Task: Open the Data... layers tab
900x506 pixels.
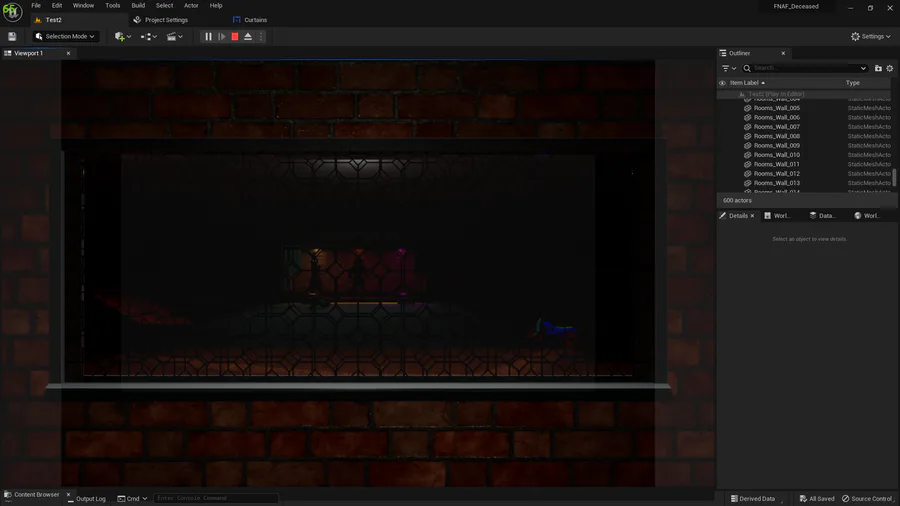Action: pyautogui.click(x=822, y=216)
